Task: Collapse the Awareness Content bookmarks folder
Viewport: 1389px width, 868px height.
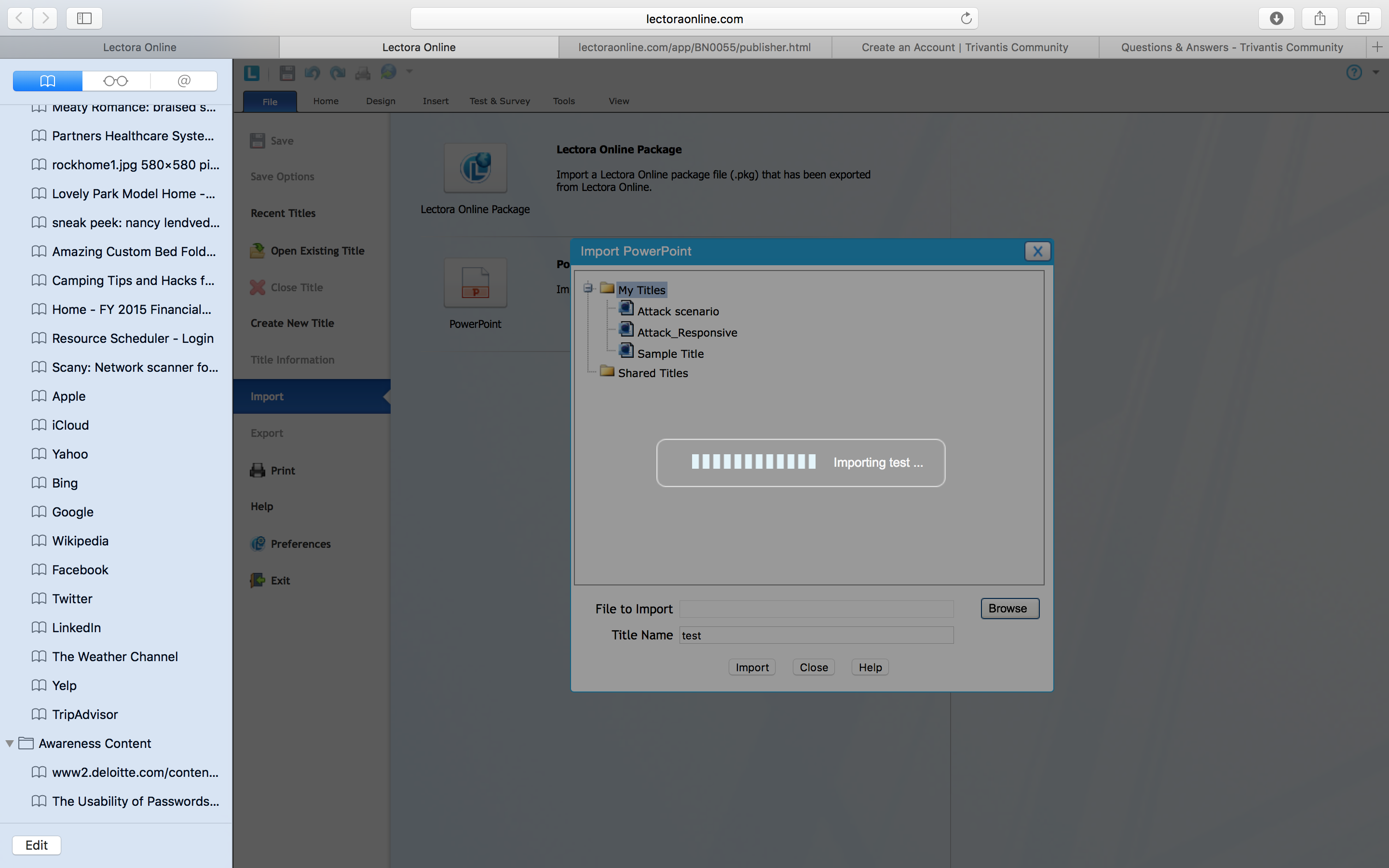Action: pos(10,744)
